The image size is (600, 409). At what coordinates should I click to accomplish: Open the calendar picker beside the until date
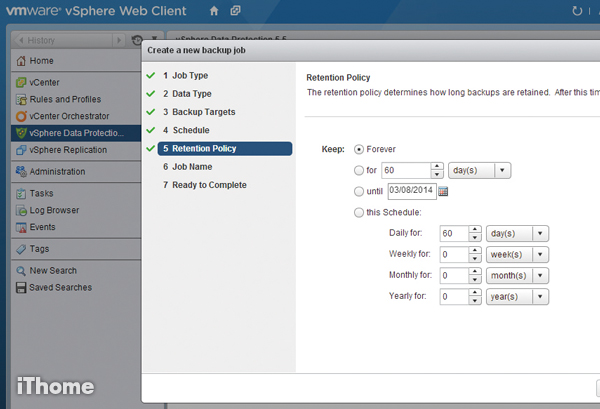pos(443,191)
